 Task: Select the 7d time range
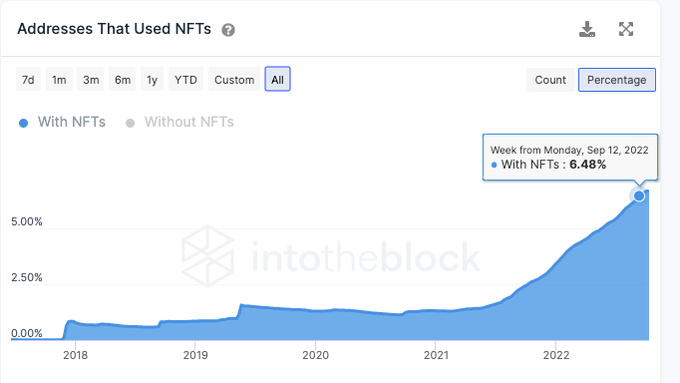28,80
